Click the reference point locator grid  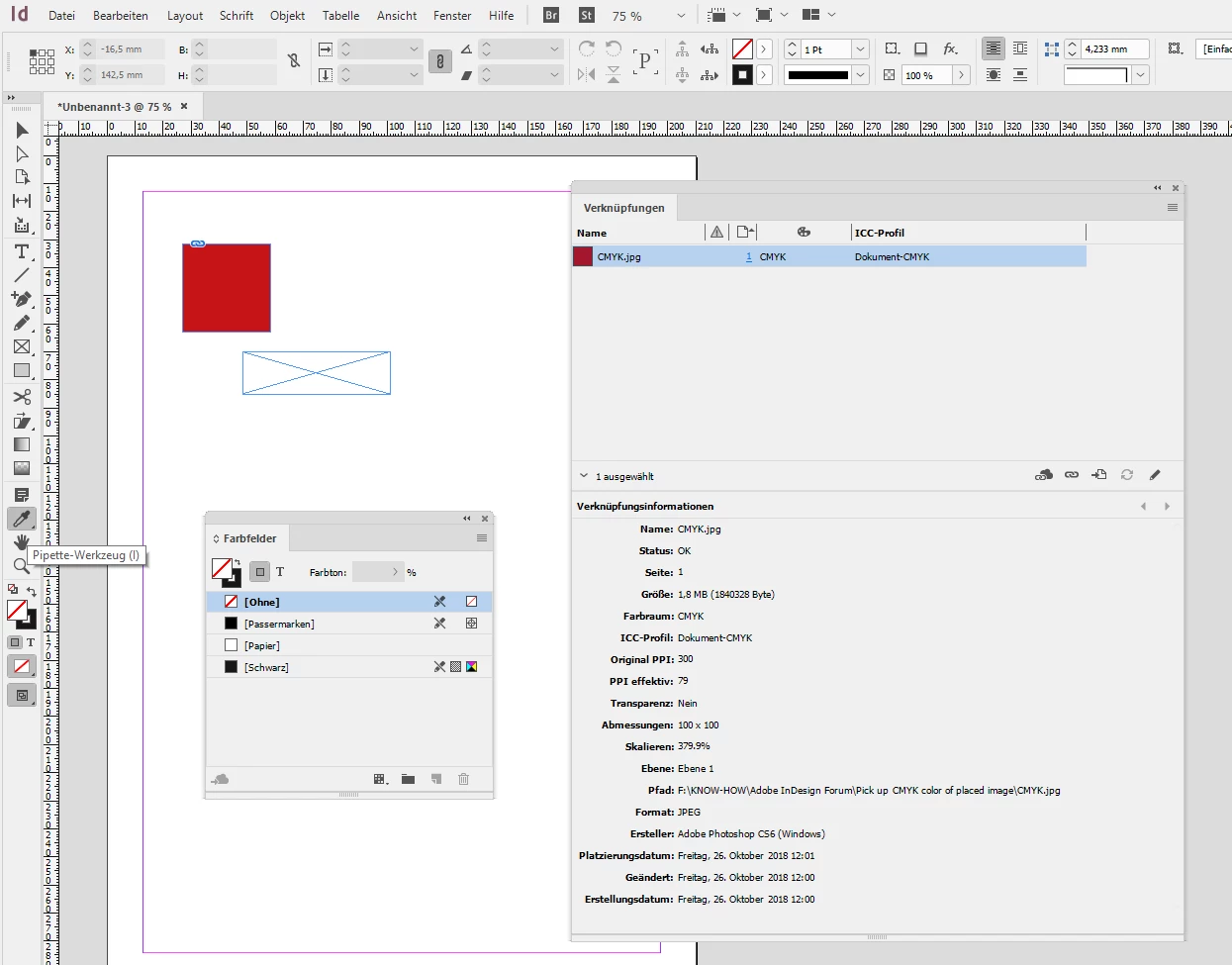click(x=42, y=61)
